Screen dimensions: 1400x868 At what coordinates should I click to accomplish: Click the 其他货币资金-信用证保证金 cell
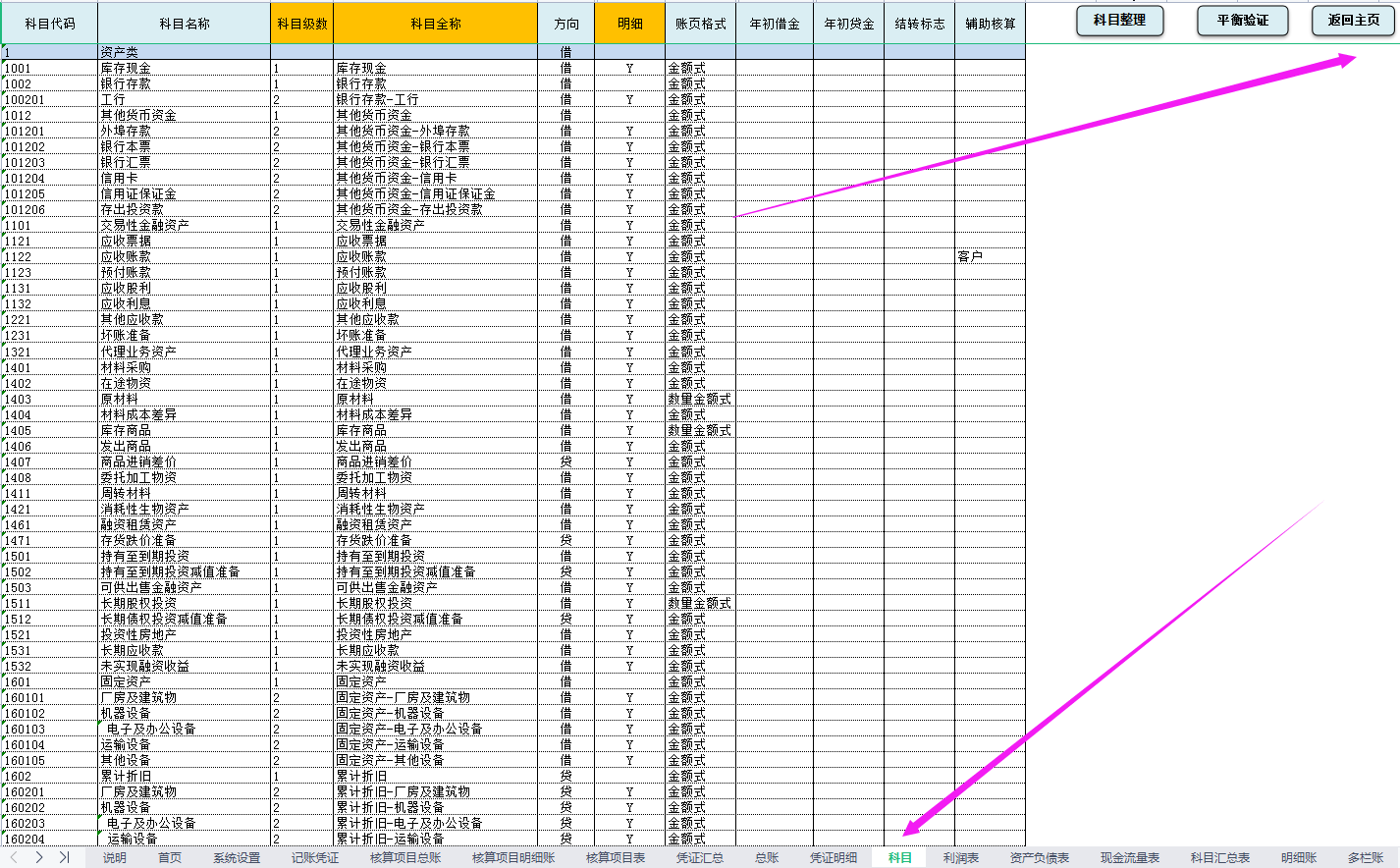pyautogui.click(x=436, y=194)
